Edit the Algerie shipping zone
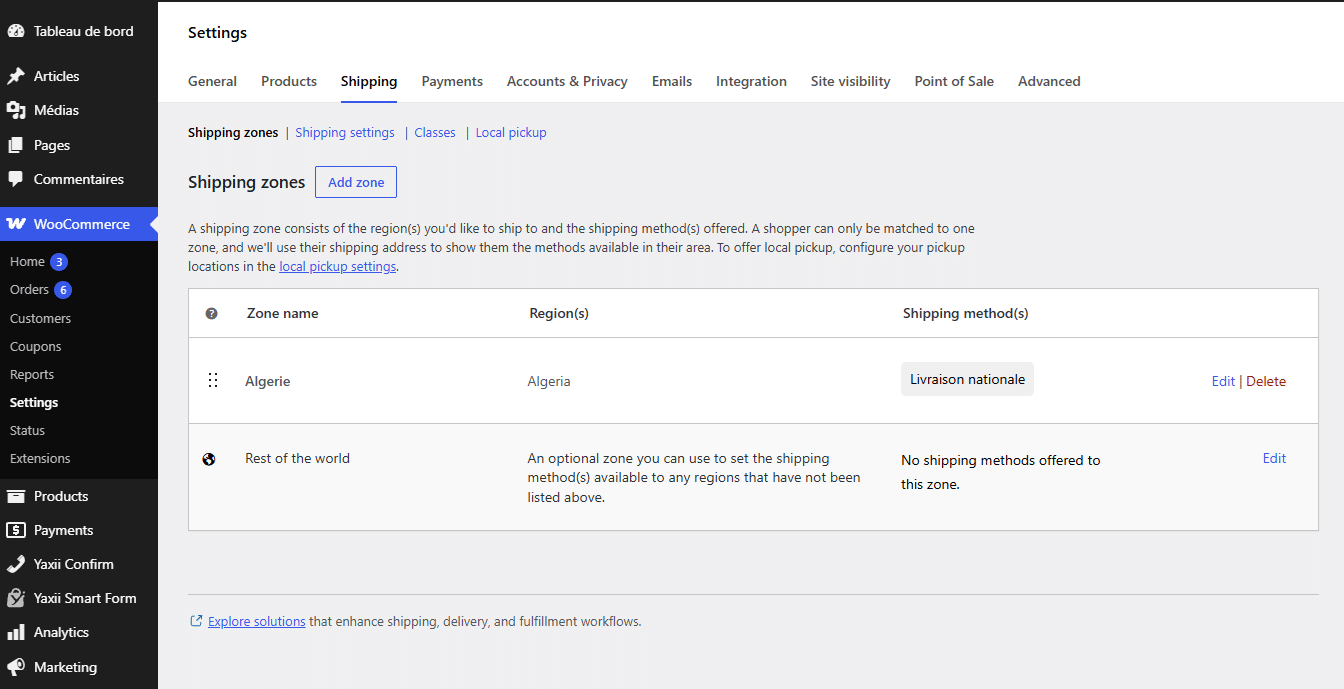The width and height of the screenshot is (1344, 689). coord(1223,381)
